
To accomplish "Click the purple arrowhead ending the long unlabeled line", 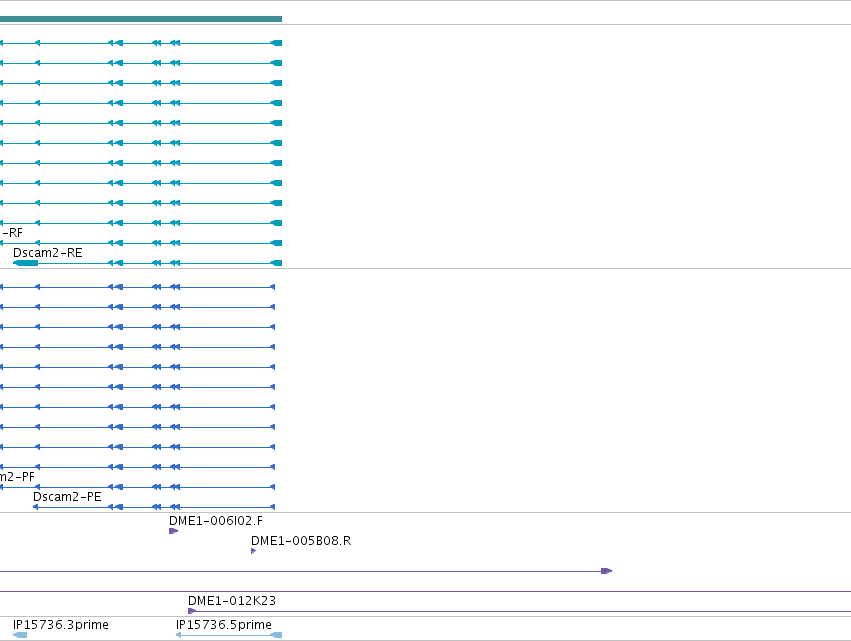I will [607, 571].
